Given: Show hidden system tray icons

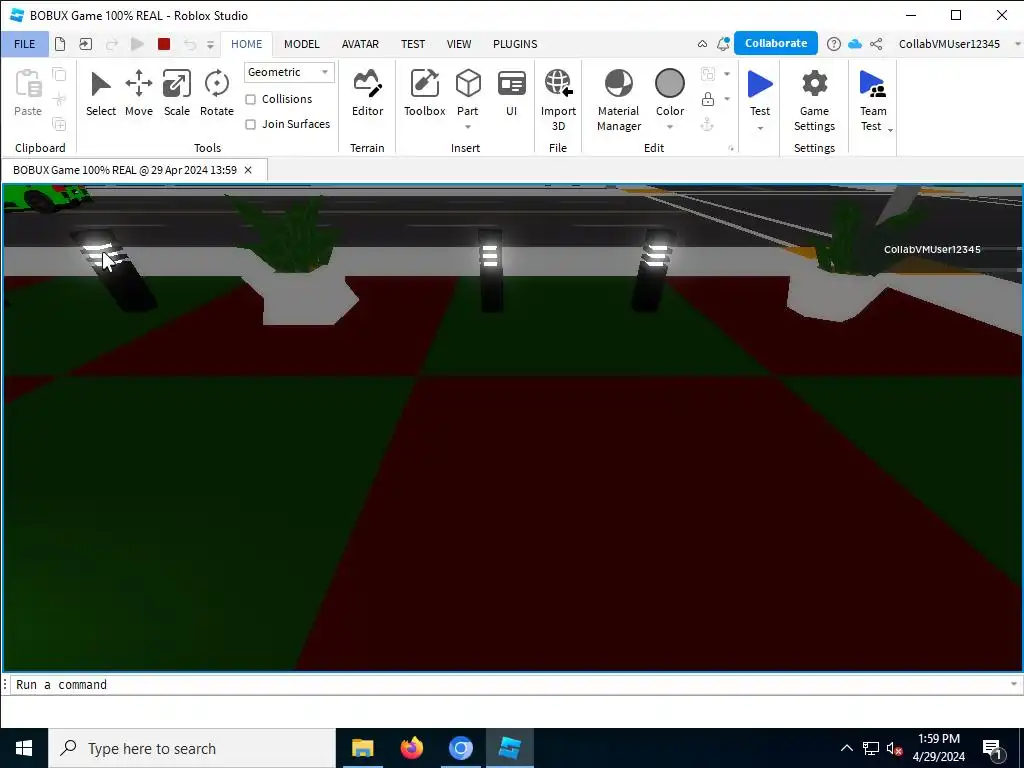Looking at the screenshot, I should 846,748.
